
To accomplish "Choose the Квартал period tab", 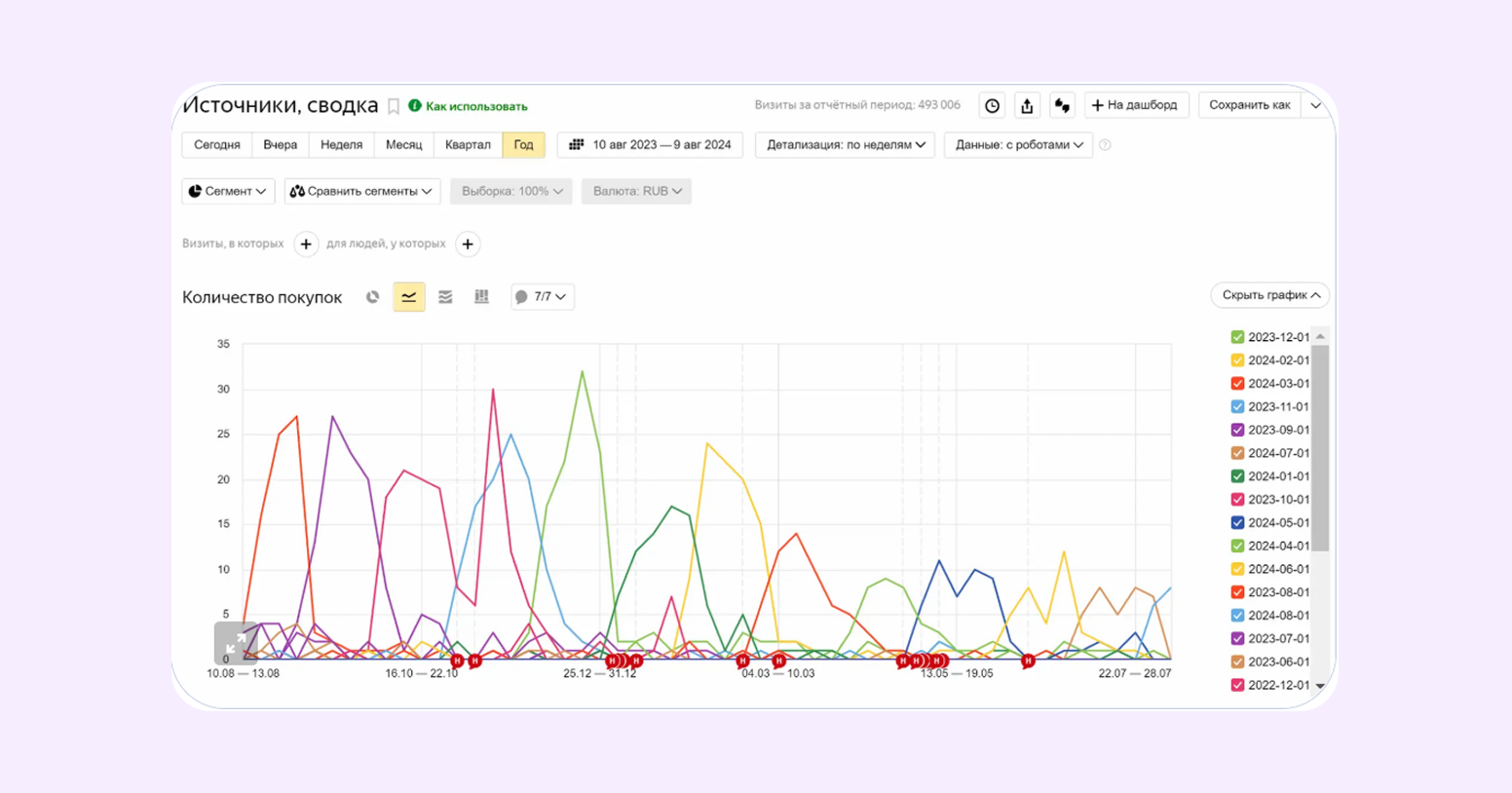I will coord(468,144).
